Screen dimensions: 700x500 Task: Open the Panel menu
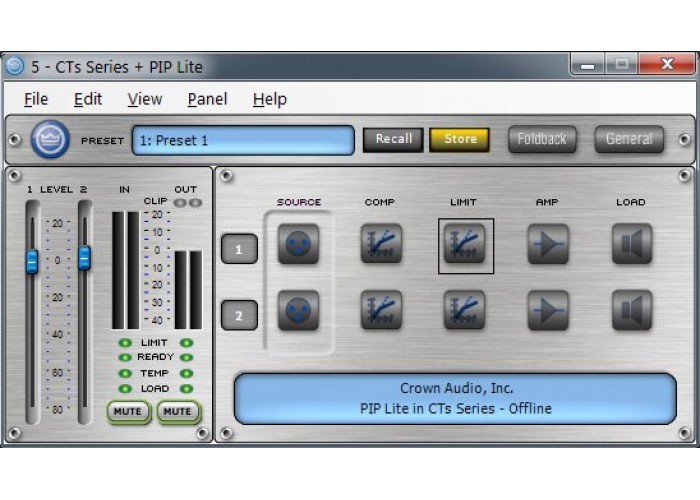207,99
